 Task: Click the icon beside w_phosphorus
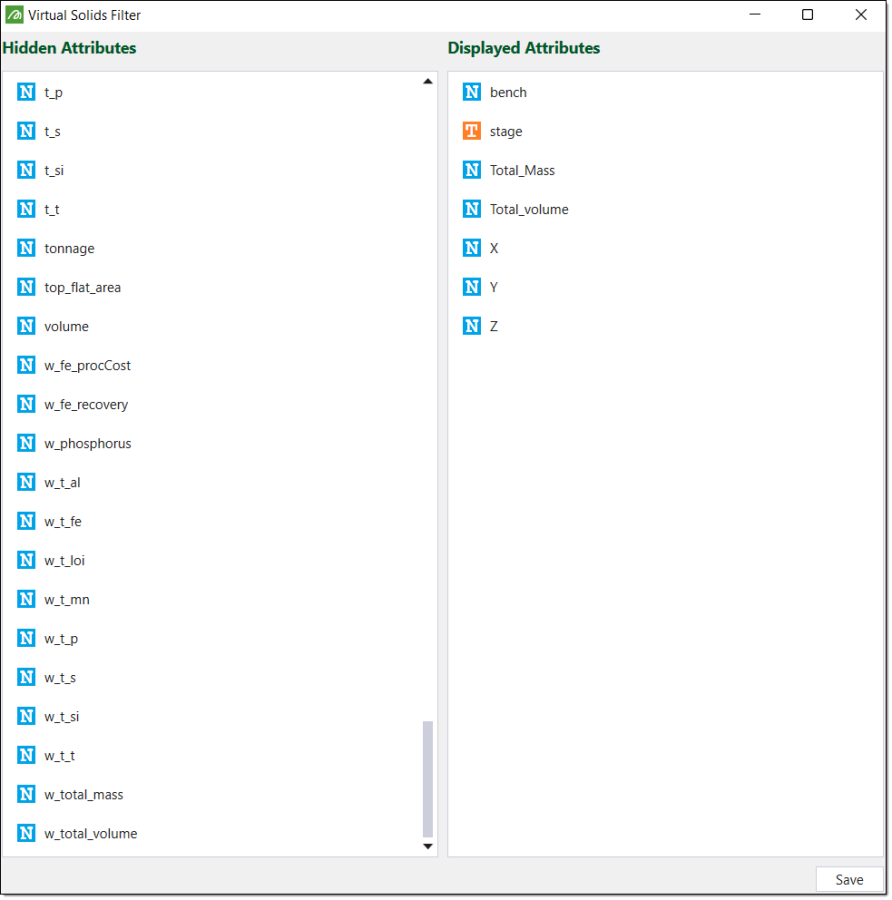(x=26, y=443)
